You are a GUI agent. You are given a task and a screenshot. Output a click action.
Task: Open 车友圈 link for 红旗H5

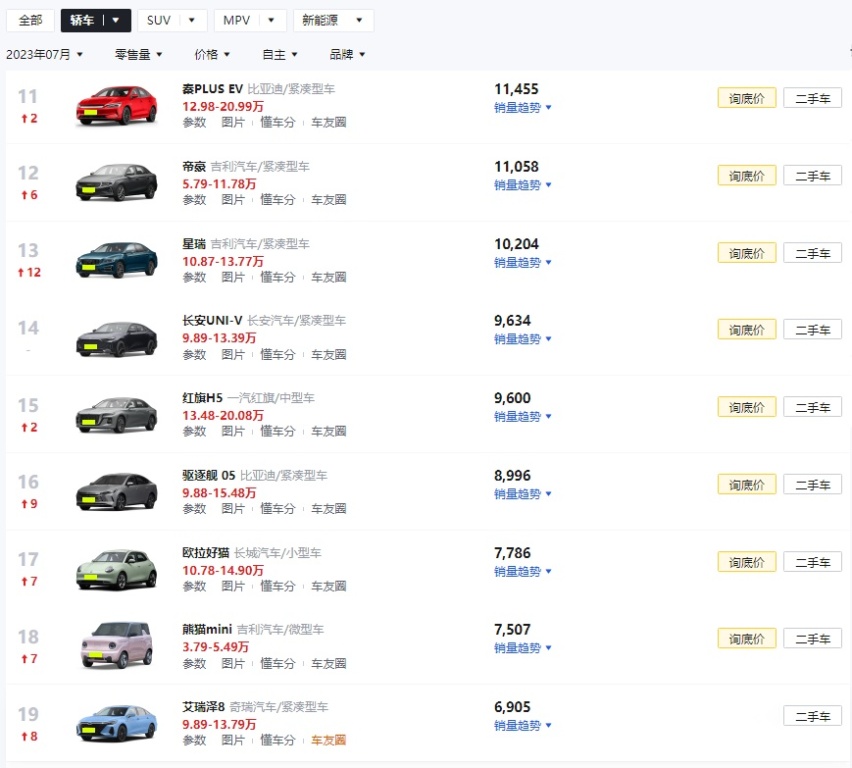pyautogui.click(x=329, y=431)
